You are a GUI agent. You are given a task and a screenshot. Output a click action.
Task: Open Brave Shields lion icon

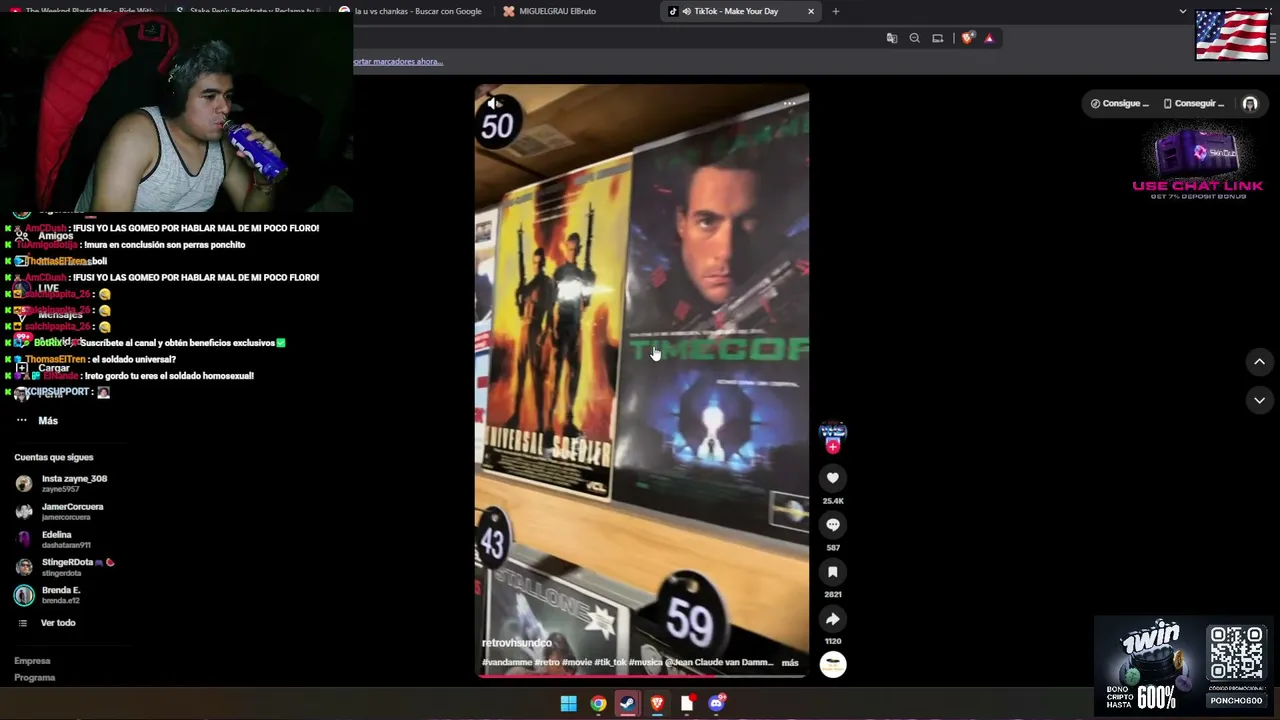click(x=967, y=38)
